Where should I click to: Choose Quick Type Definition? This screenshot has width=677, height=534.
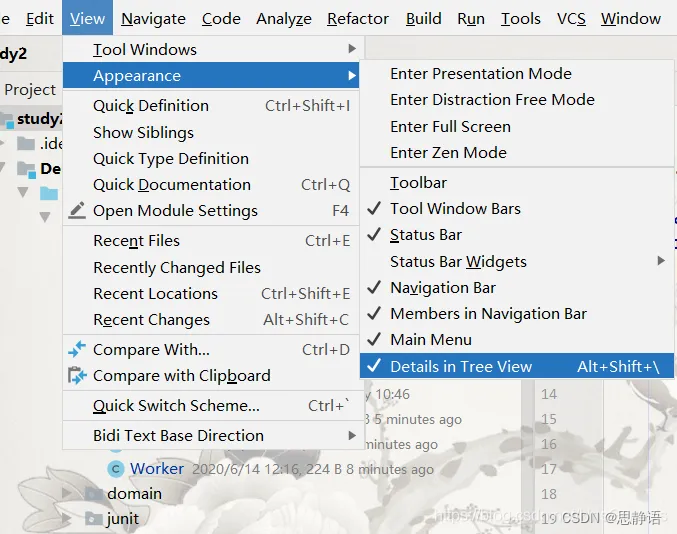tap(211, 158)
